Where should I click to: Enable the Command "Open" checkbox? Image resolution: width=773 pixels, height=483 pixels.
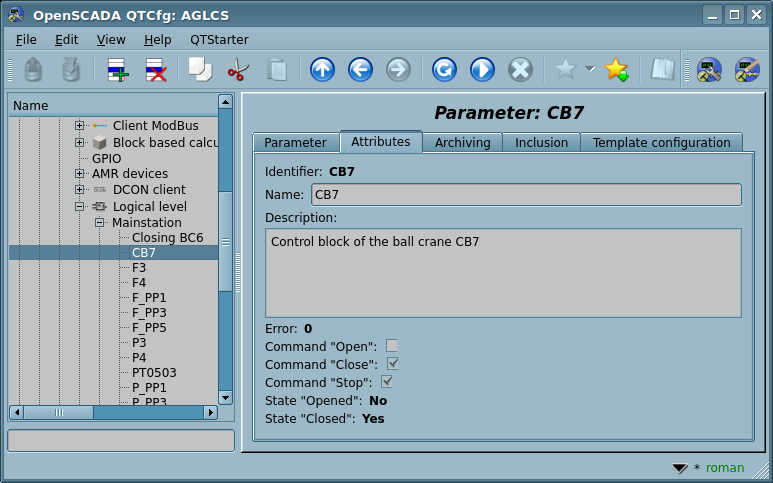(392, 346)
